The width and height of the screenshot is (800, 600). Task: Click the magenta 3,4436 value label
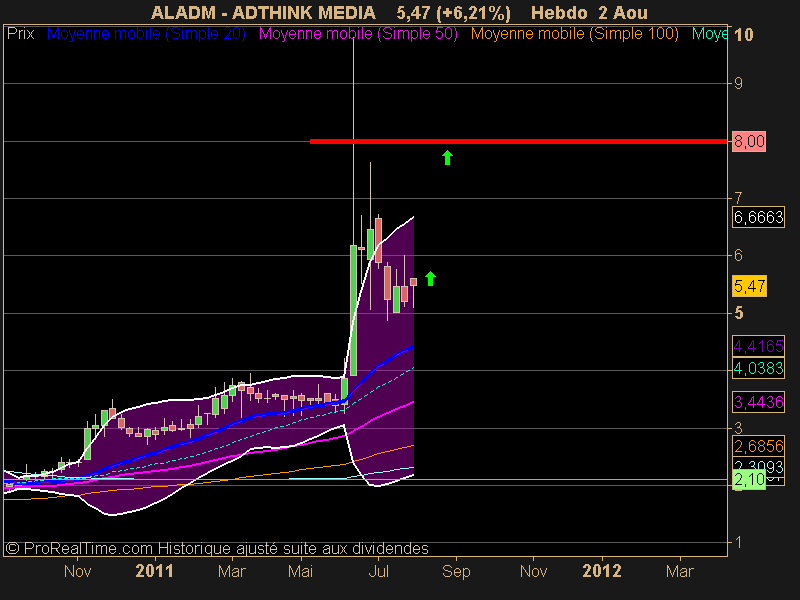(x=759, y=402)
